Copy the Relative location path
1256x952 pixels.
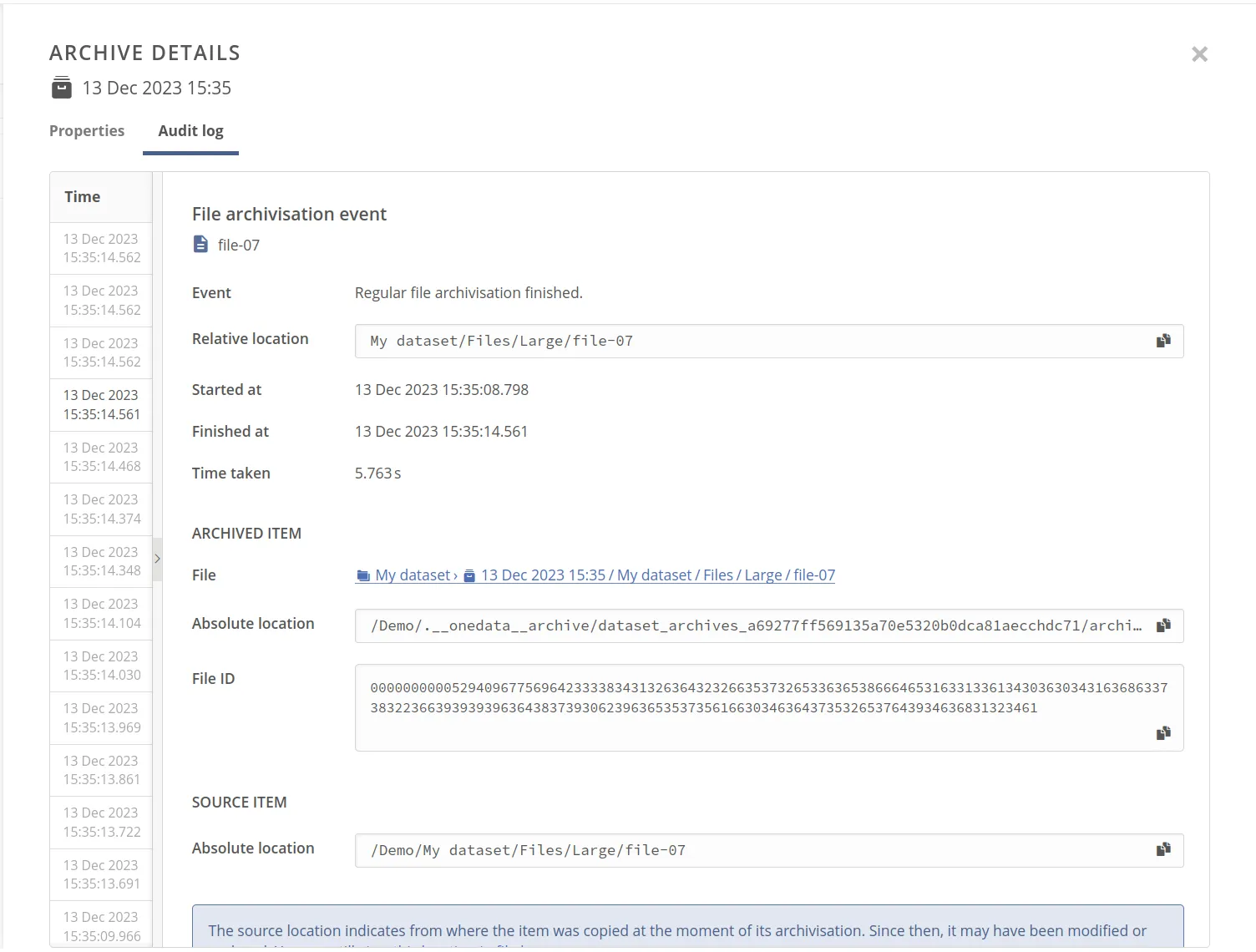(1163, 340)
